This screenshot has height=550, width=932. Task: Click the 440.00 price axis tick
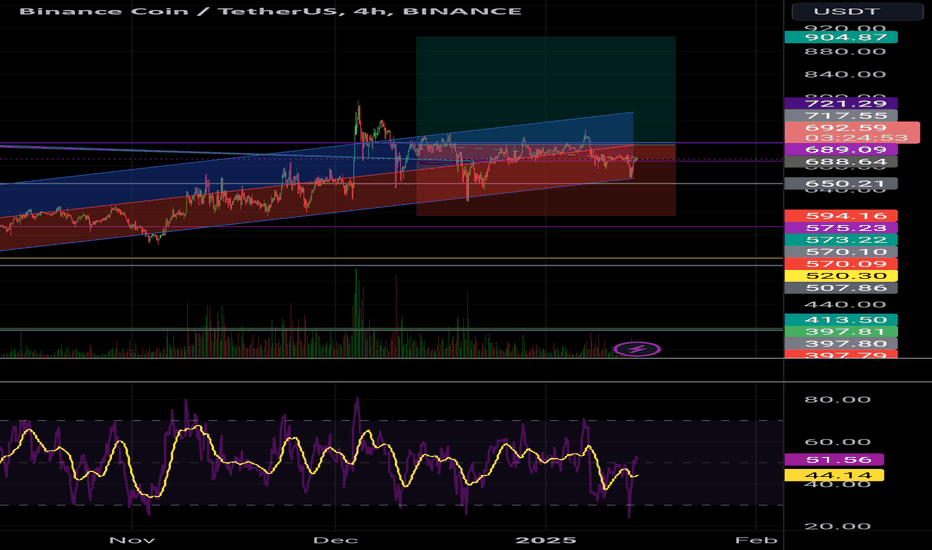pyautogui.click(x=845, y=305)
